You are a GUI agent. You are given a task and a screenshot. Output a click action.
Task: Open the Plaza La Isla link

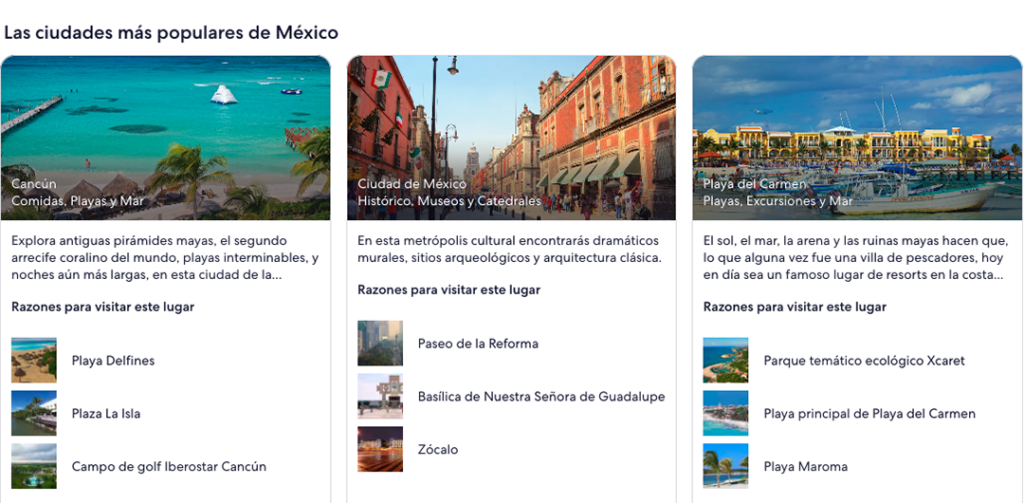106,414
